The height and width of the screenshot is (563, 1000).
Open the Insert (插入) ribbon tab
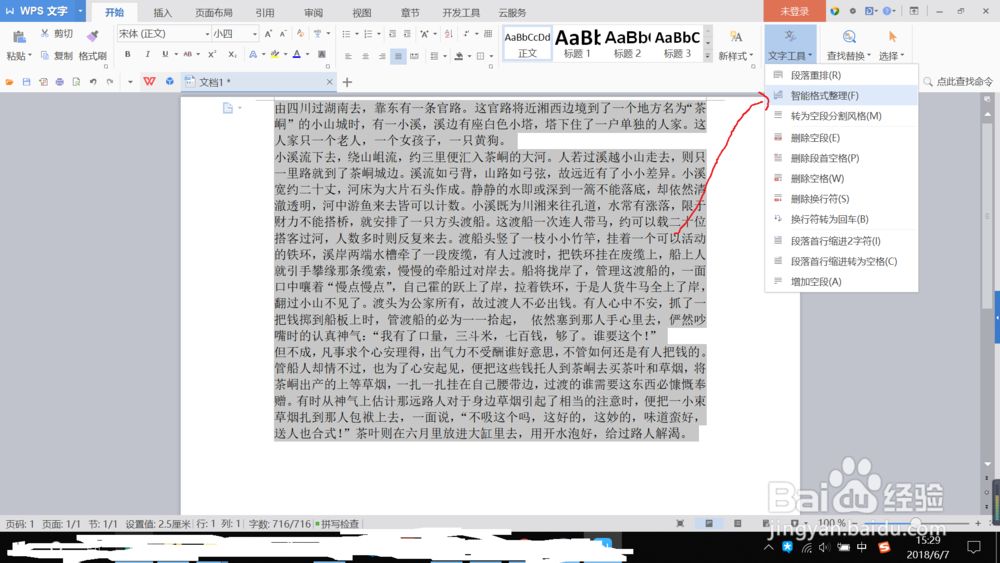tap(163, 13)
